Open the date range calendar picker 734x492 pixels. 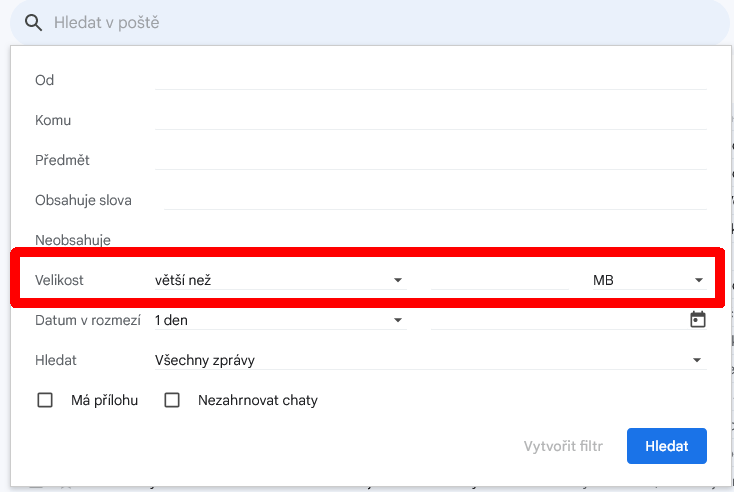[x=698, y=320]
